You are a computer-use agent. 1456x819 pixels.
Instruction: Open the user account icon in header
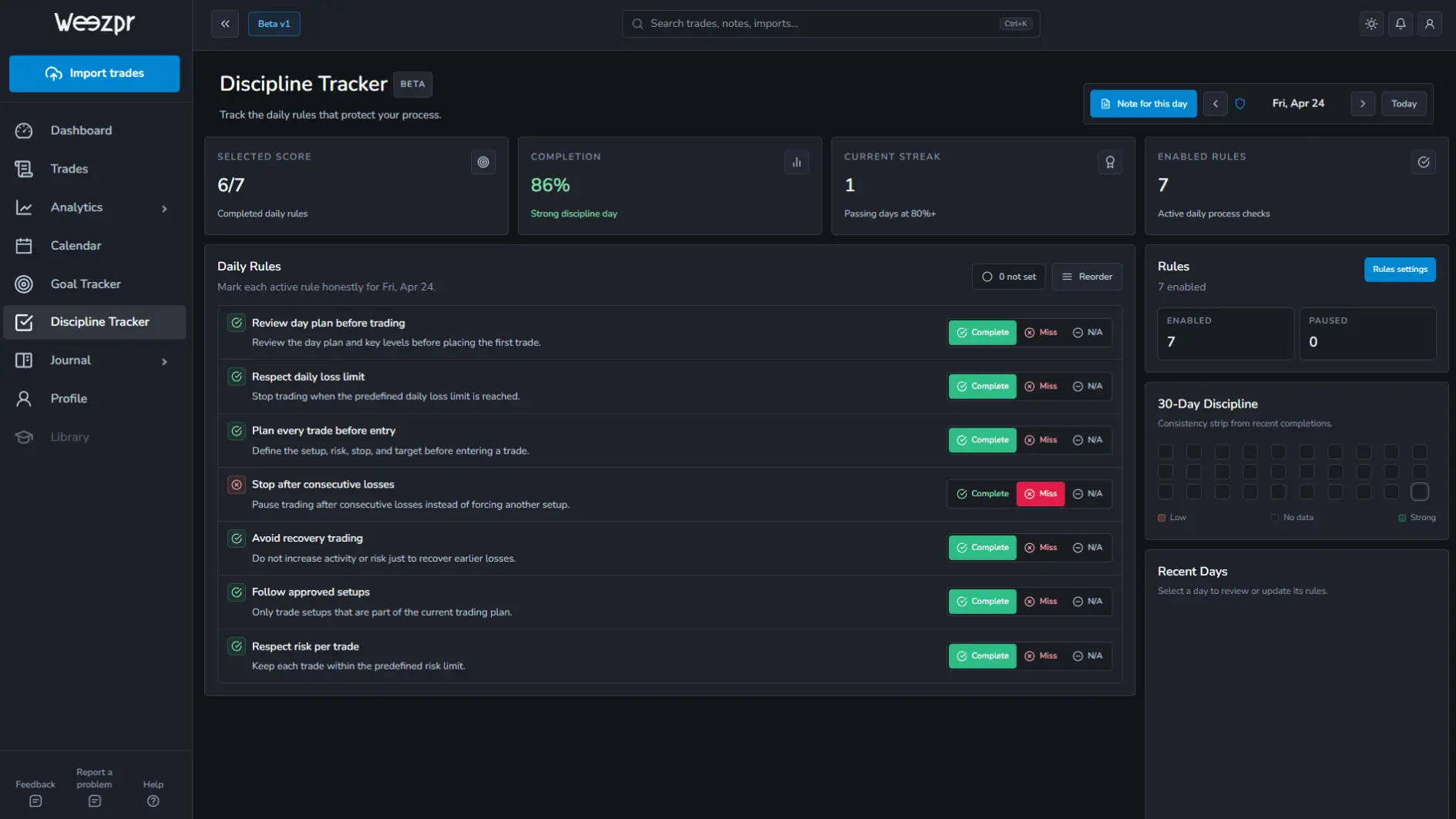click(1430, 24)
